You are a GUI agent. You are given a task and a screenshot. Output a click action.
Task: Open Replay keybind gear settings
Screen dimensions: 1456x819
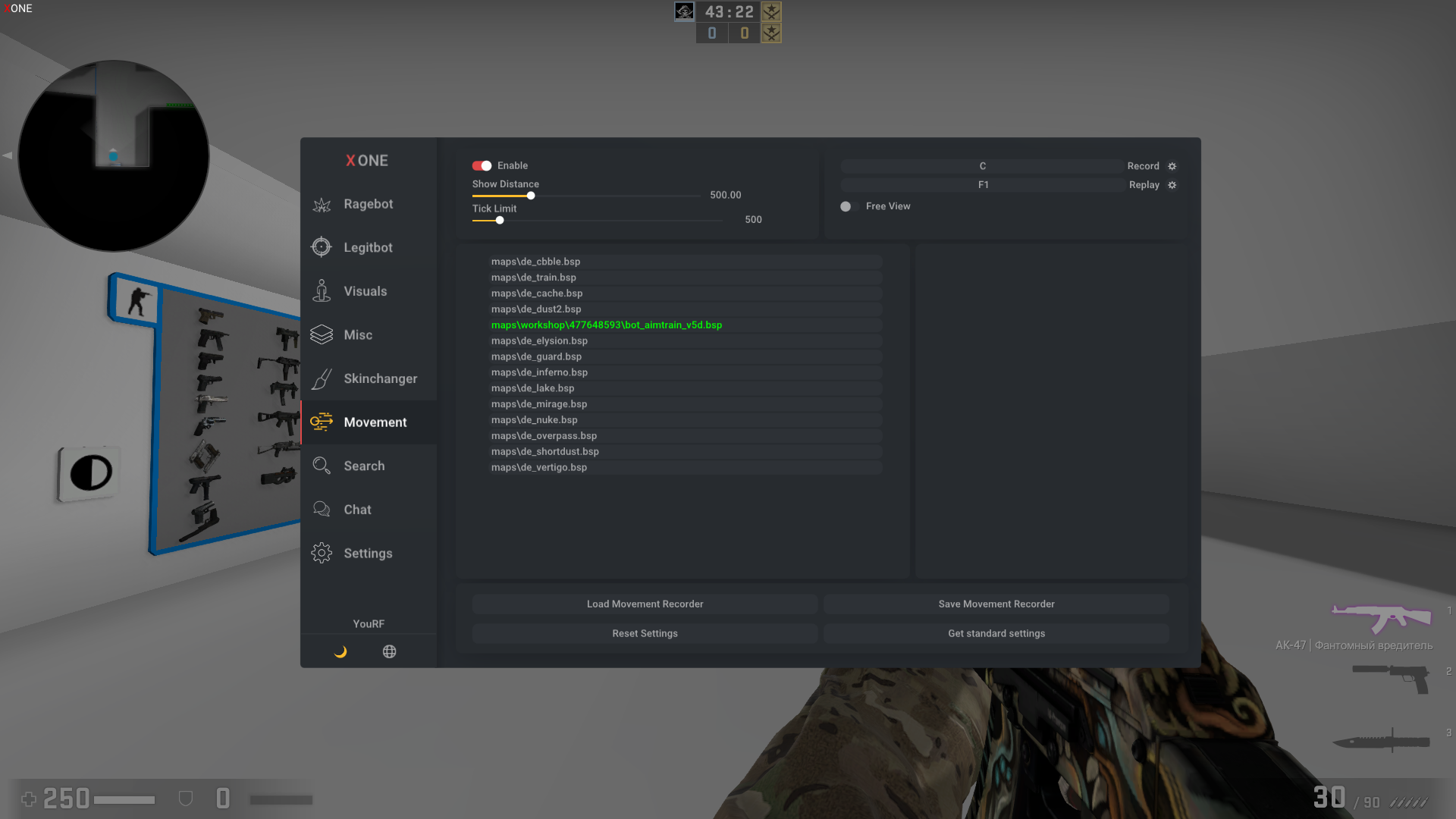tap(1172, 185)
